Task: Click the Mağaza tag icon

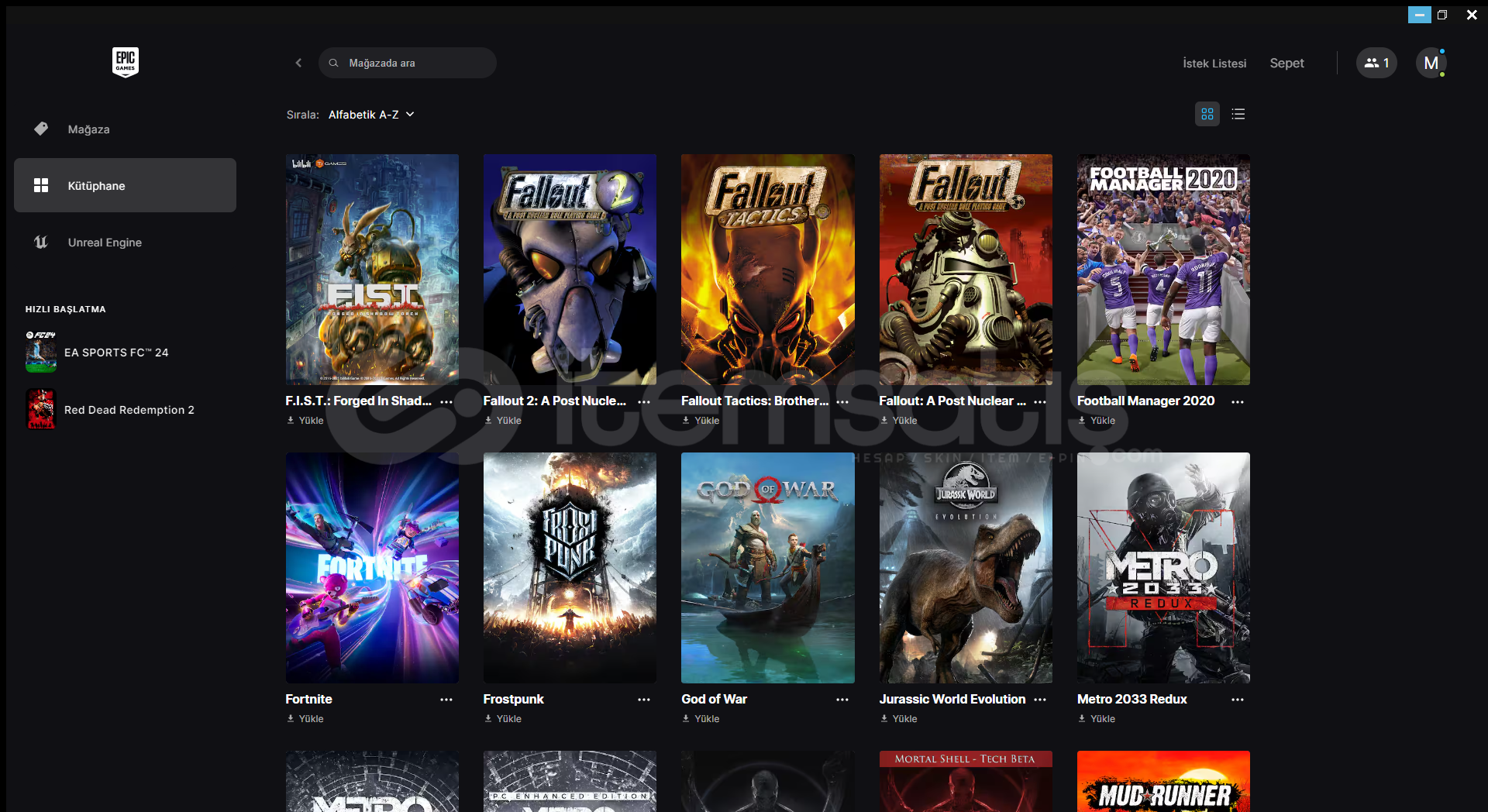Action: tap(41, 129)
